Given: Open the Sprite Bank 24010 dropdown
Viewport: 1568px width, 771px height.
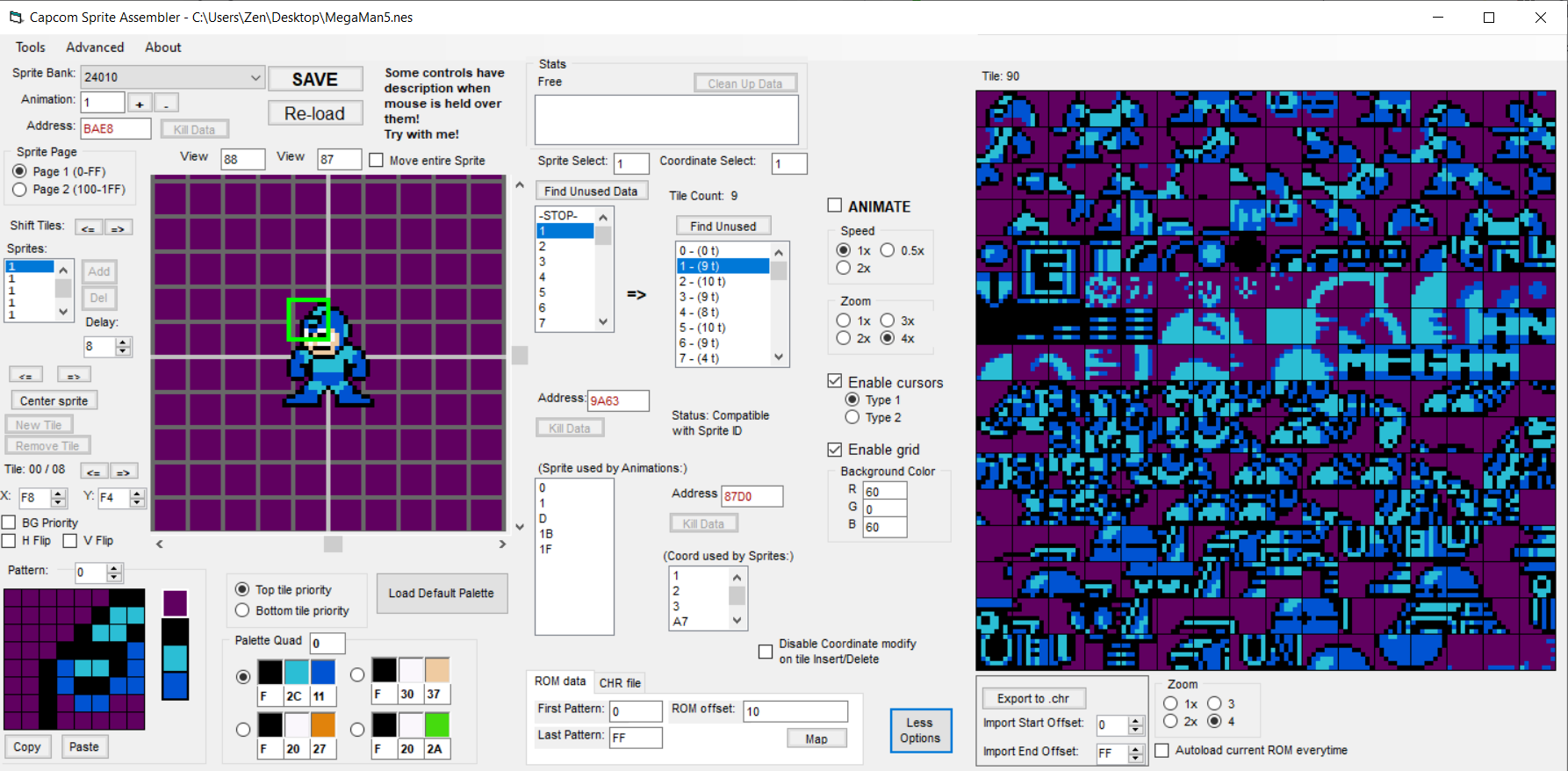Looking at the screenshot, I should point(255,77).
